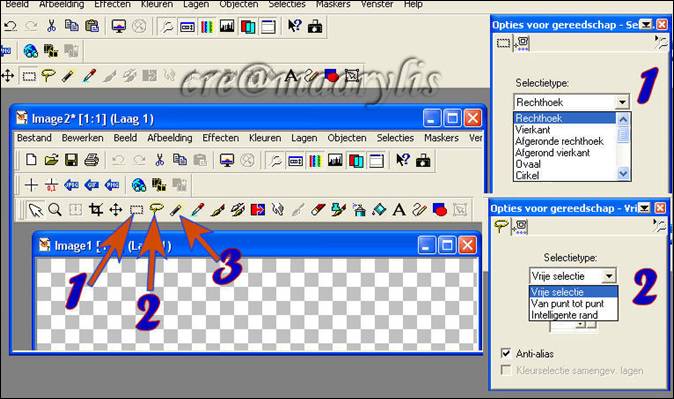Click the selection type list scrollbar down arrow
The image size is (674, 399).
623,174
